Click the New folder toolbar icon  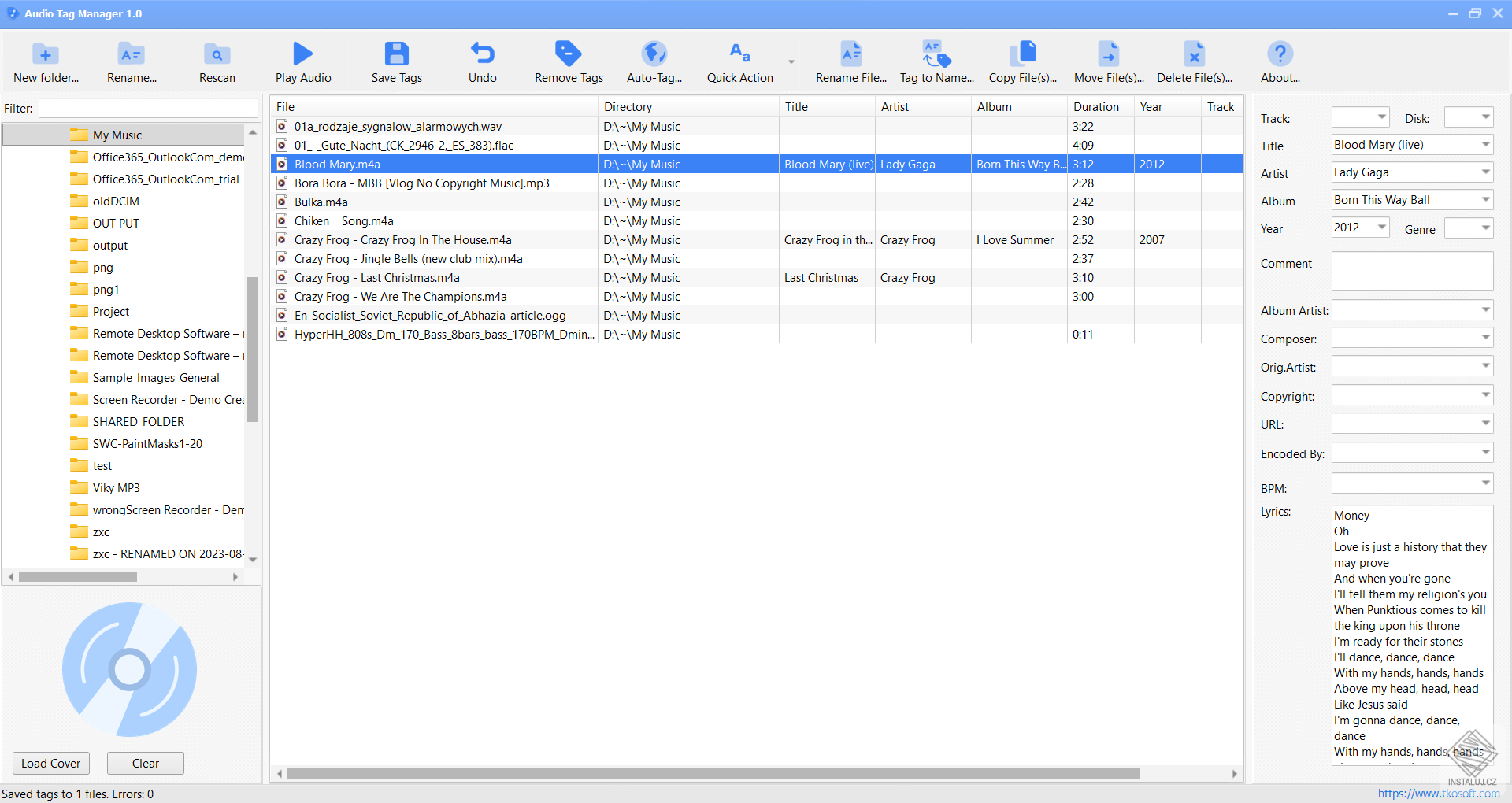pyautogui.click(x=46, y=61)
